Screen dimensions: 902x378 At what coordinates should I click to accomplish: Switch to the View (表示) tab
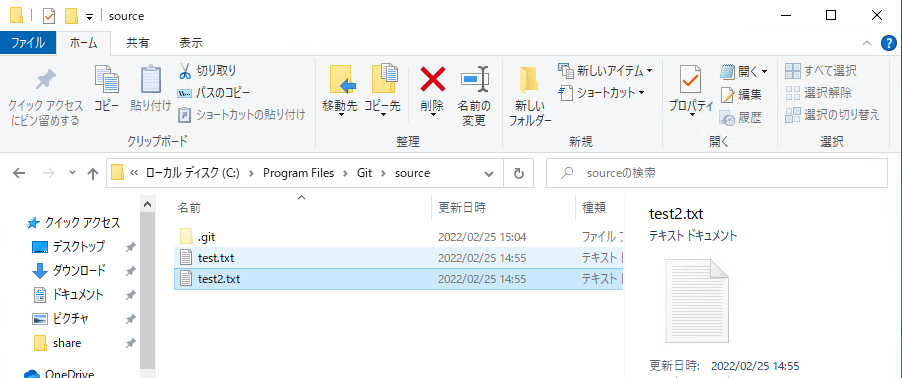pos(191,43)
